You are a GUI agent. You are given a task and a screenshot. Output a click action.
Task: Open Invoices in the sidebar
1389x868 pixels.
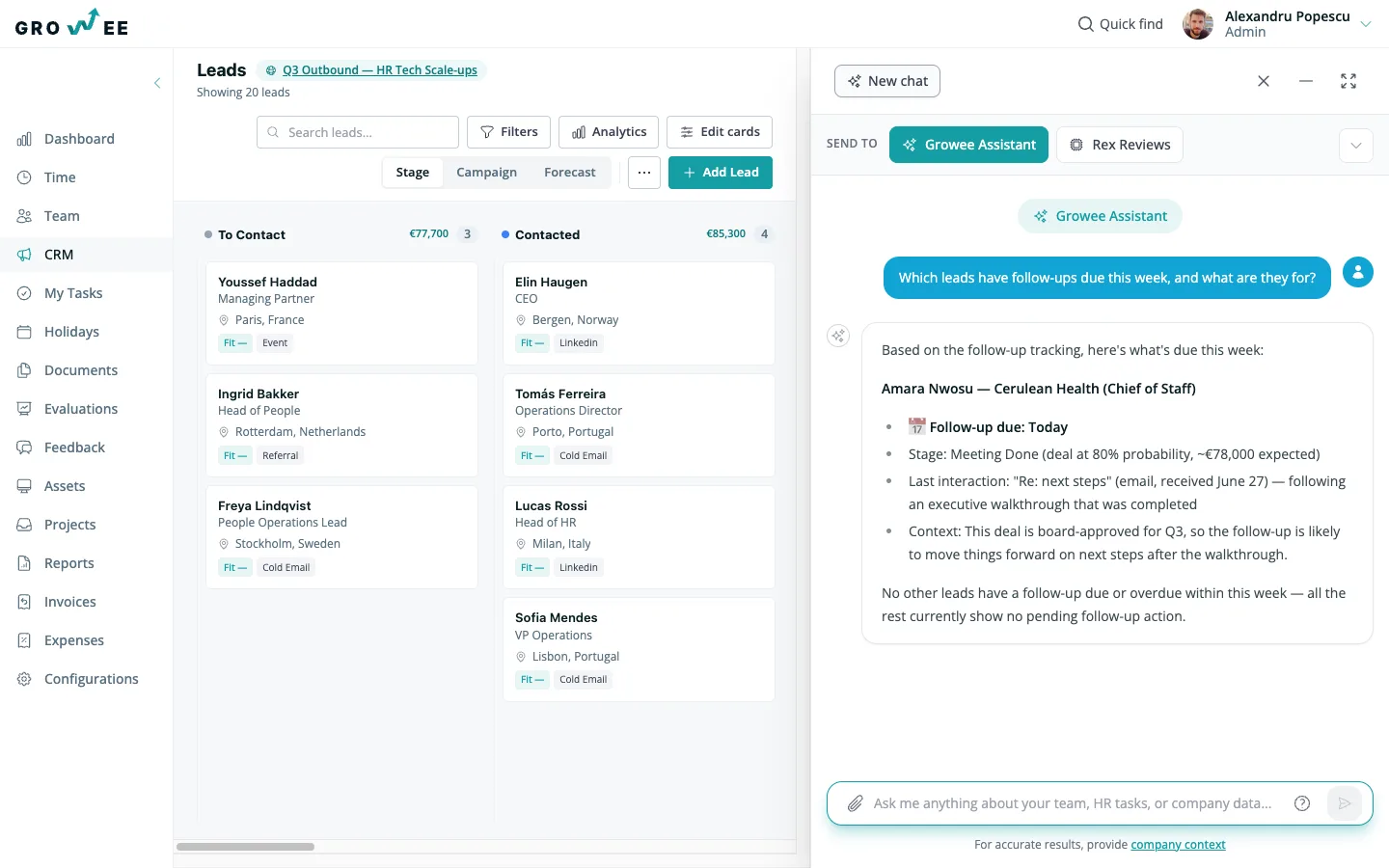[x=69, y=602]
